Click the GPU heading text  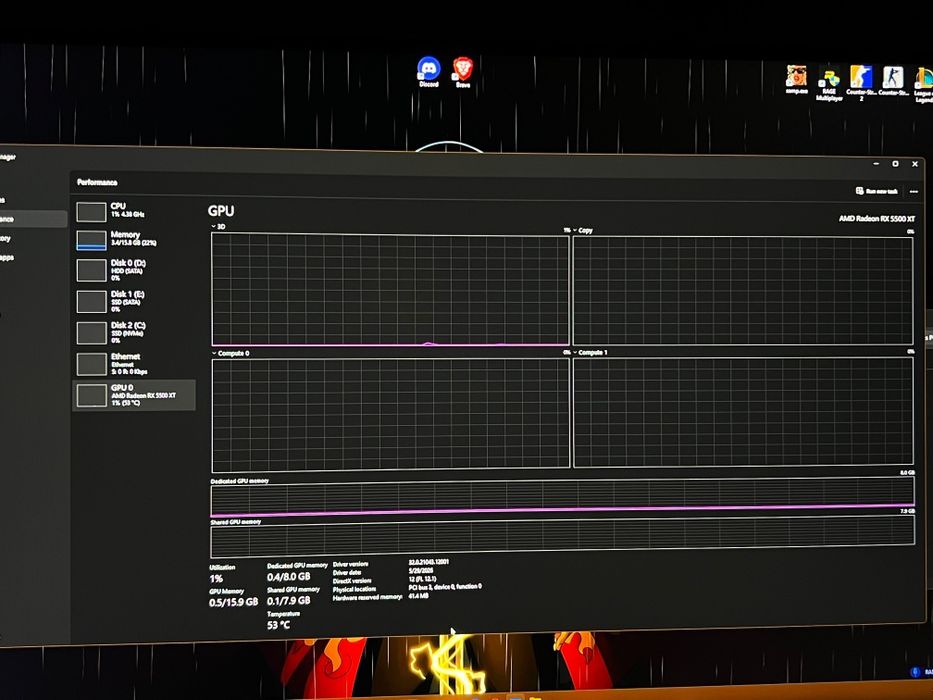coord(221,211)
